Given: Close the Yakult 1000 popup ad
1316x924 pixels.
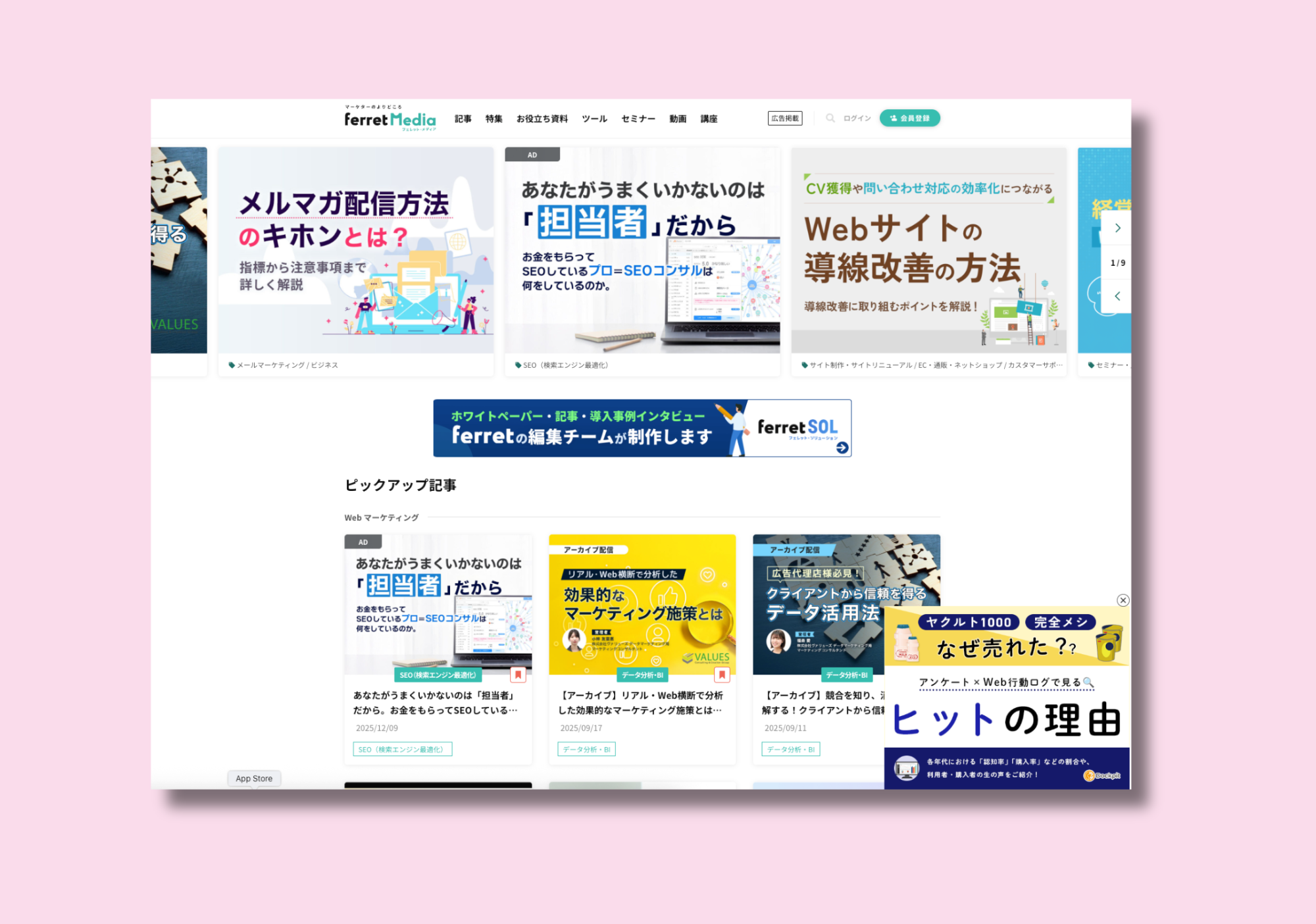Looking at the screenshot, I should (x=1123, y=600).
